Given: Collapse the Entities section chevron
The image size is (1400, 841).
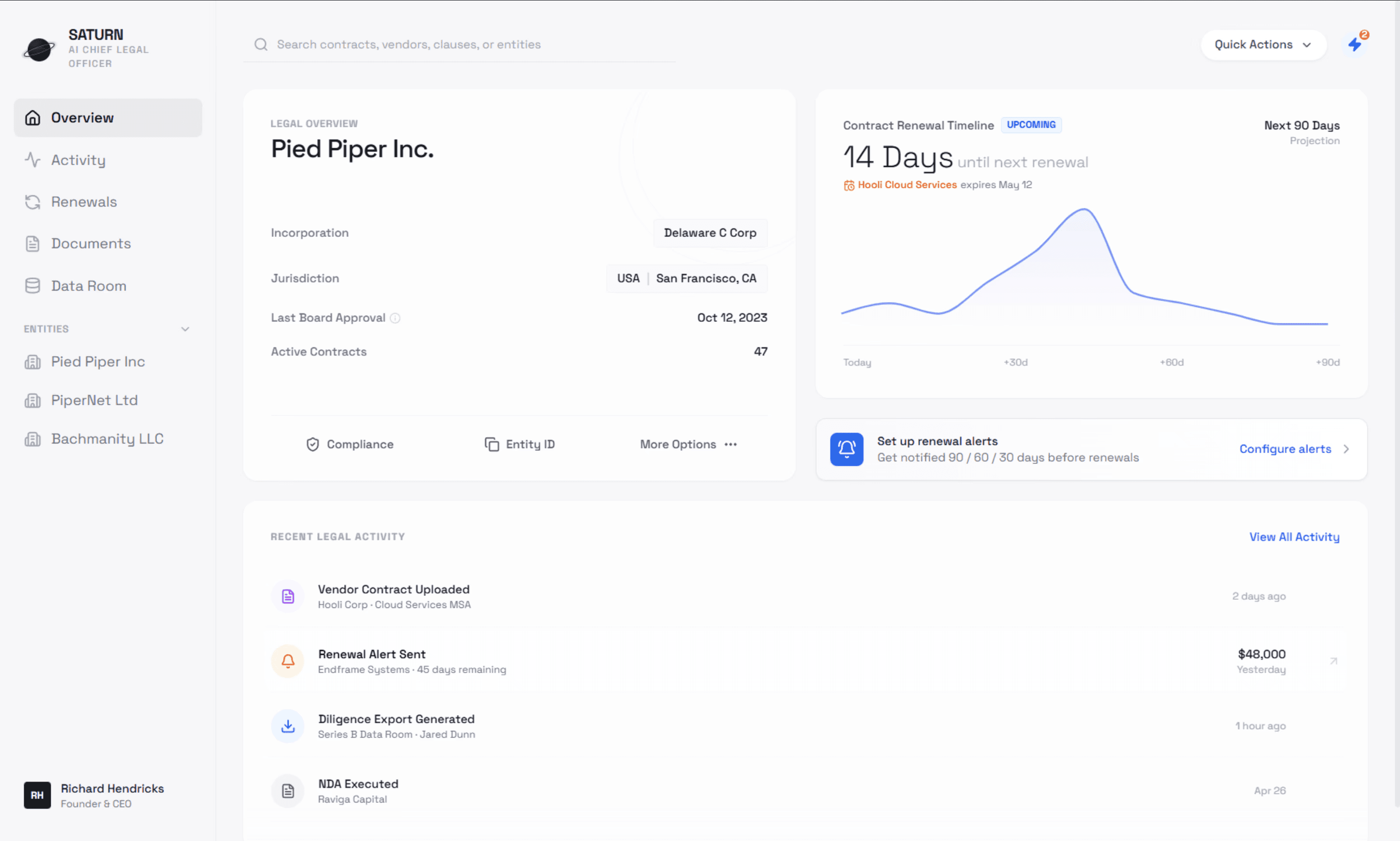Looking at the screenshot, I should [185, 329].
